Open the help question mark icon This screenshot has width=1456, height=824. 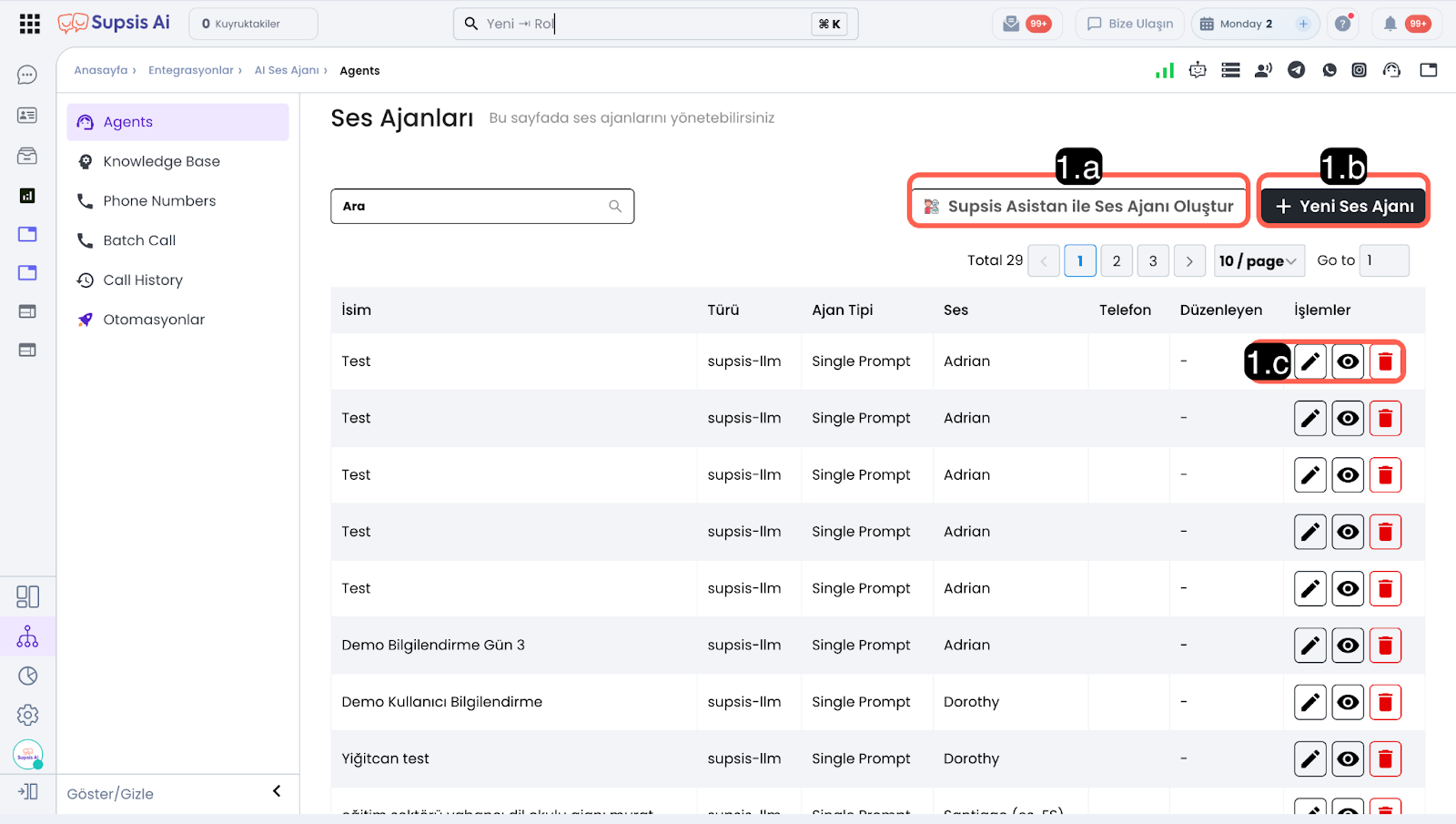click(x=1342, y=24)
